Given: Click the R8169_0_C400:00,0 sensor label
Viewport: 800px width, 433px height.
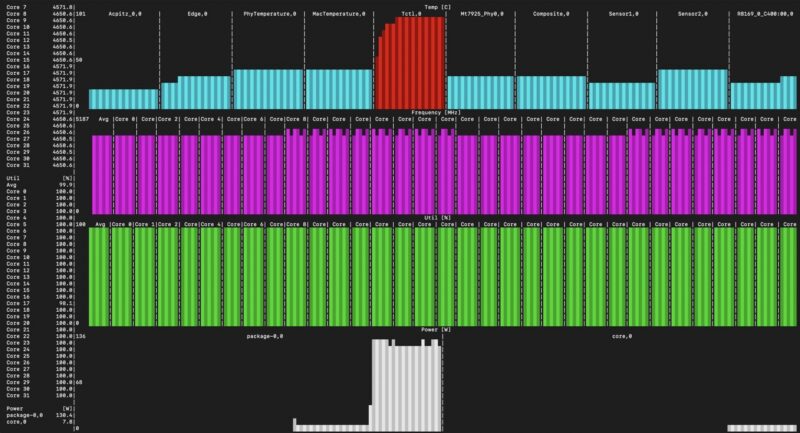Looking at the screenshot, I should pyautogui.click(x=765, y=14).
